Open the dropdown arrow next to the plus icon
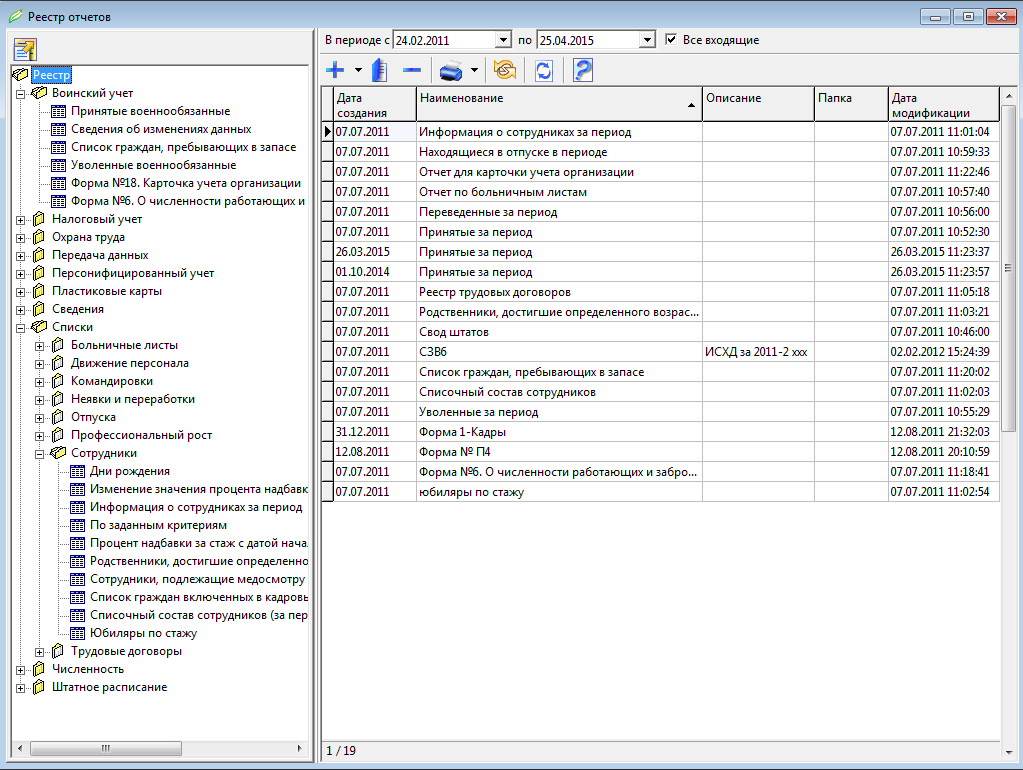The image size is (1023, 770). click(358, 70)
